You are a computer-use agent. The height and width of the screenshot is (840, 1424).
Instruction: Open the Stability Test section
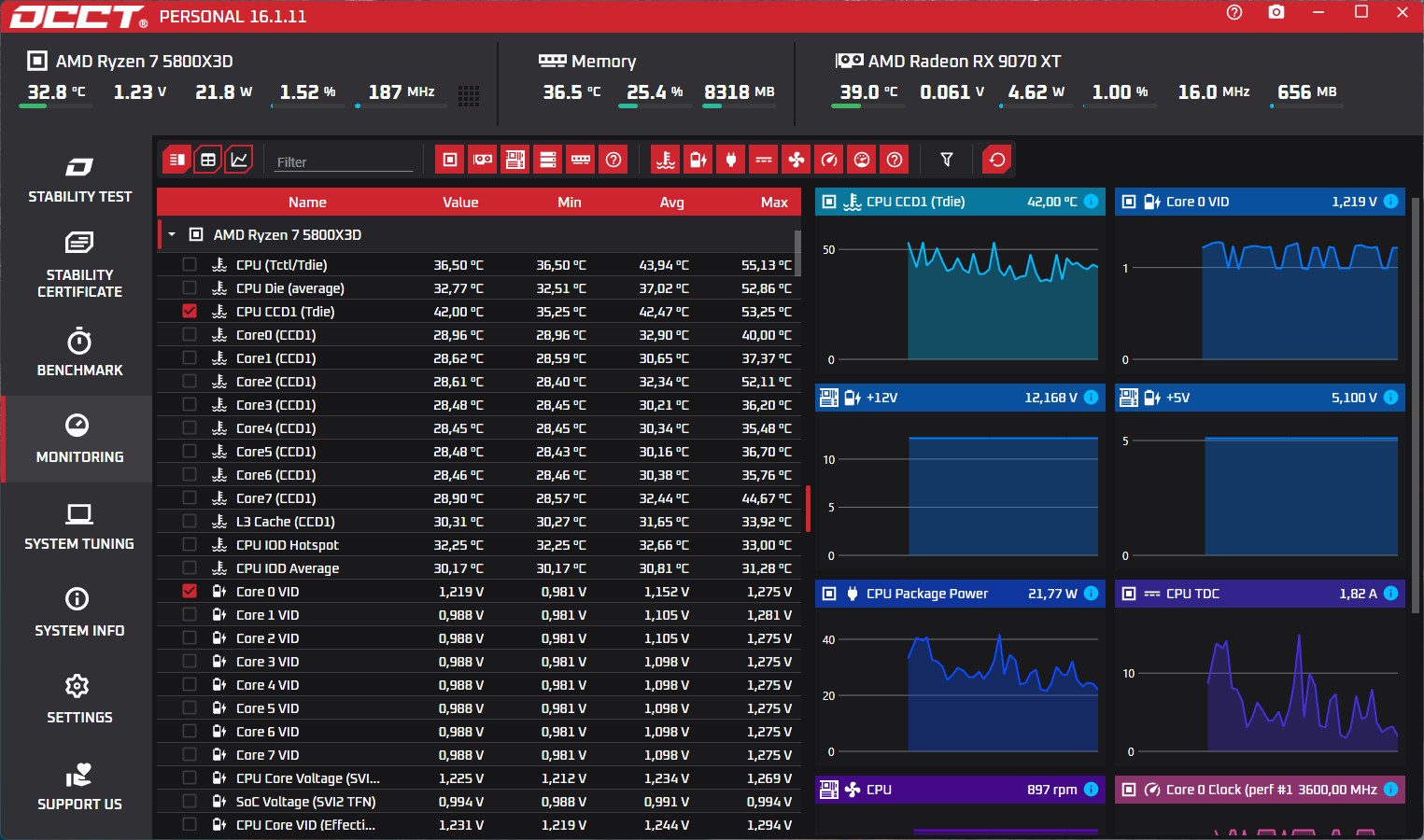point(79,180)
